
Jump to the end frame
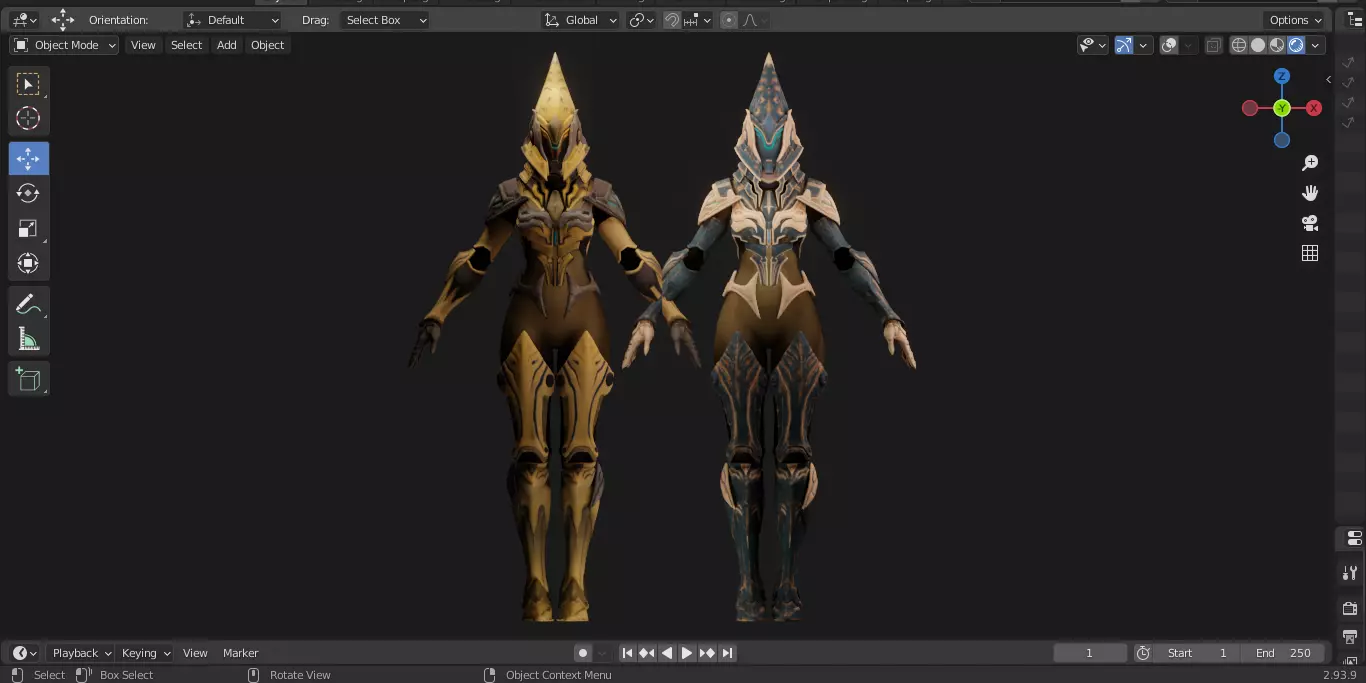pyautogui.click(x=727, y=653)
